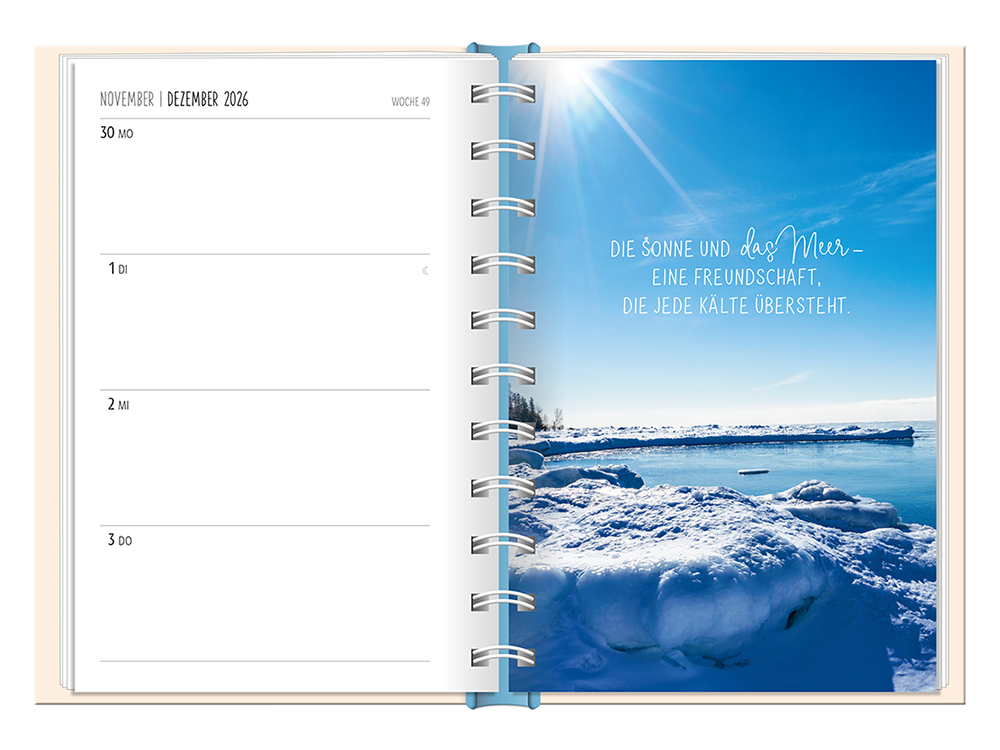Click the small ice chunk floating in water

754,471
